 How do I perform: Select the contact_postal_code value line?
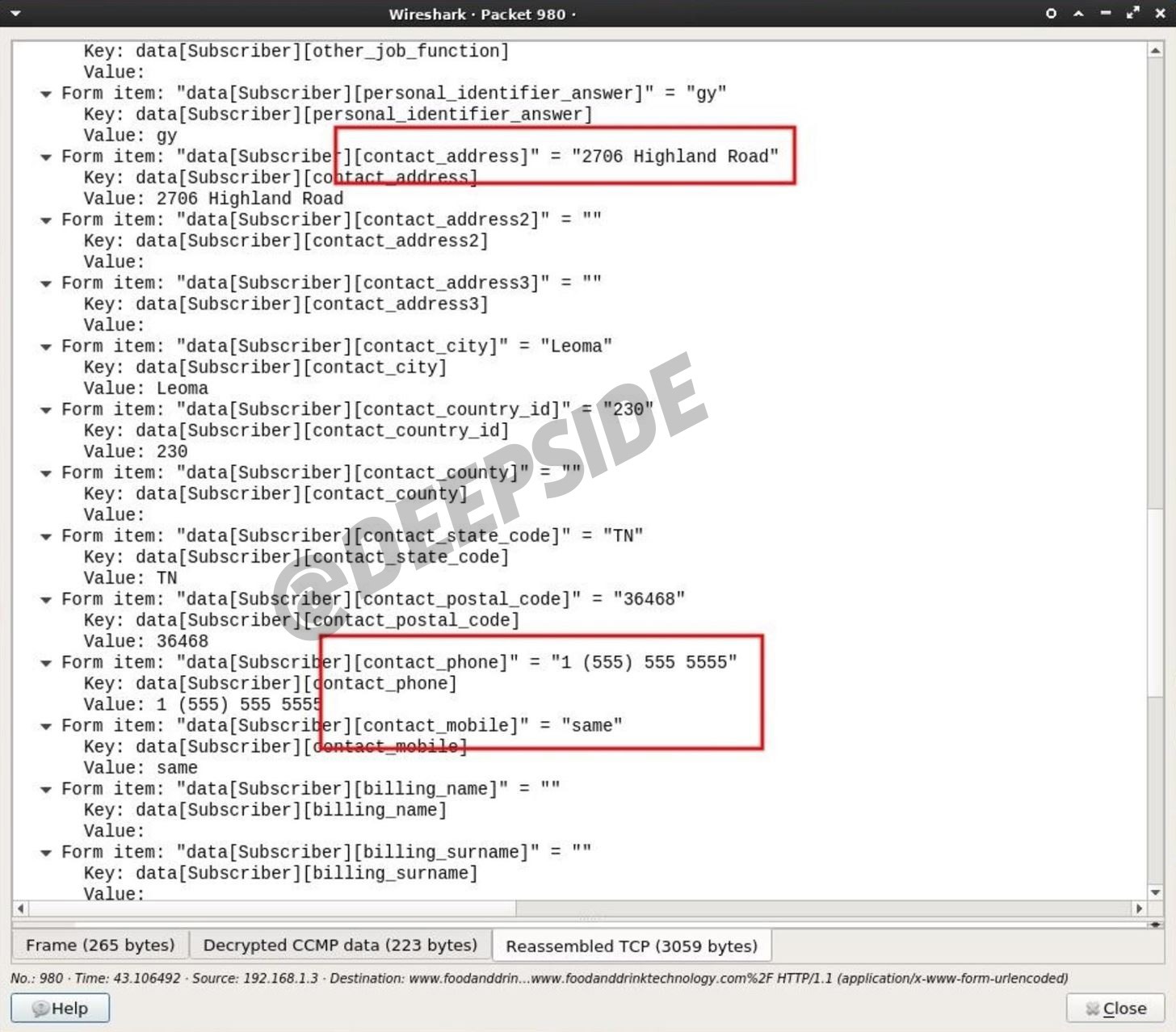click(146, 641)
